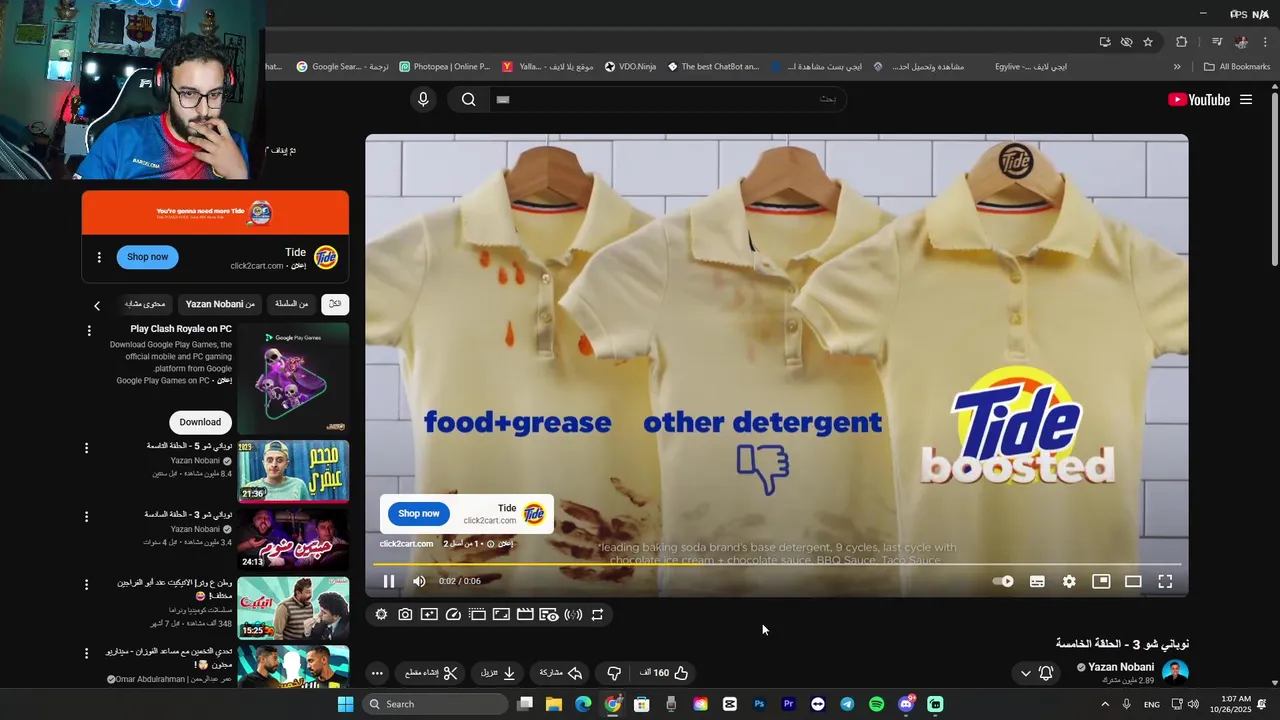1280x720 pixels.
Task: Click the film clapper icon below the player
Action: point(525,615)
